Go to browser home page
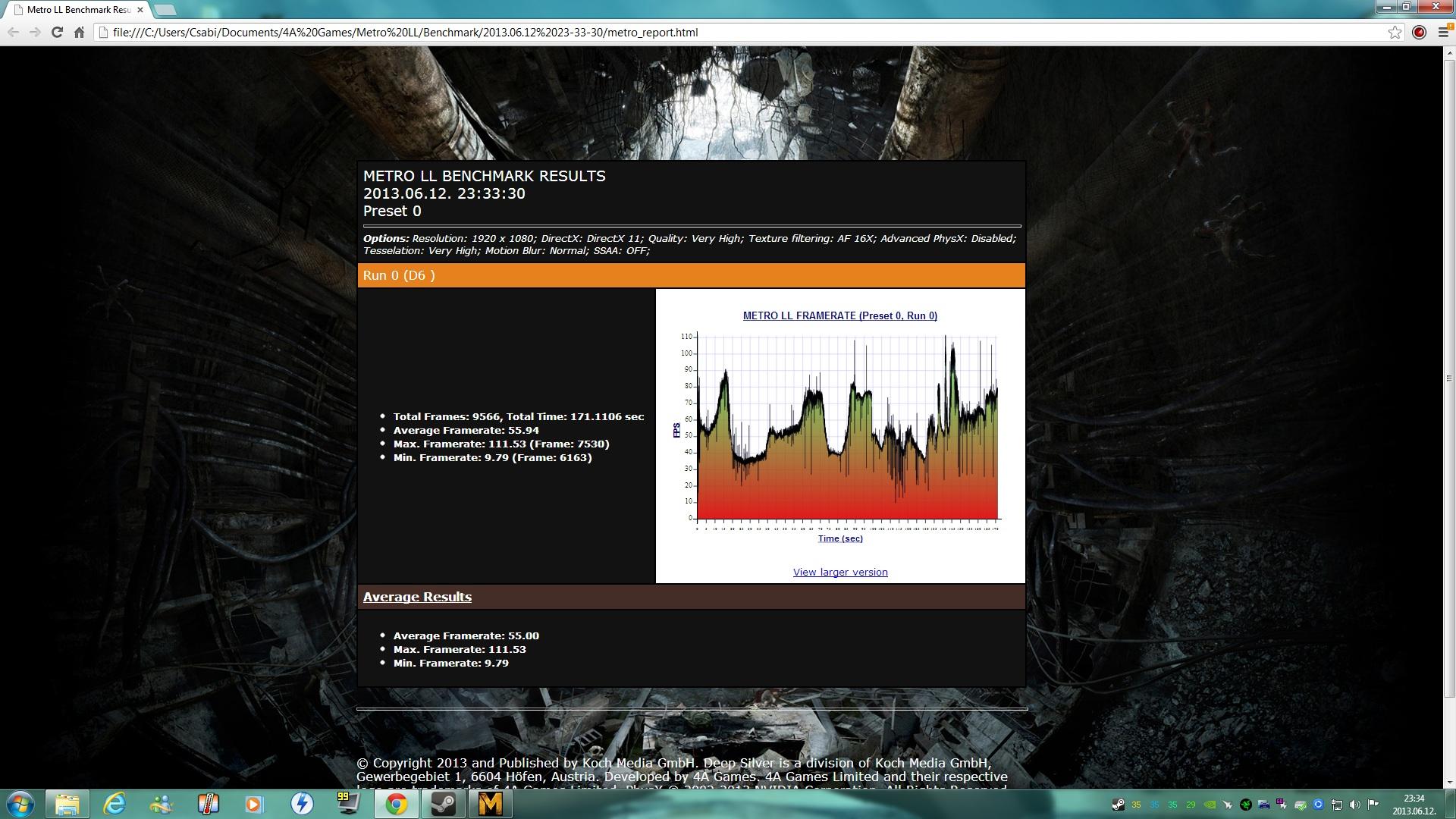This screenshot has height=819, width=1456. (79, 32)
